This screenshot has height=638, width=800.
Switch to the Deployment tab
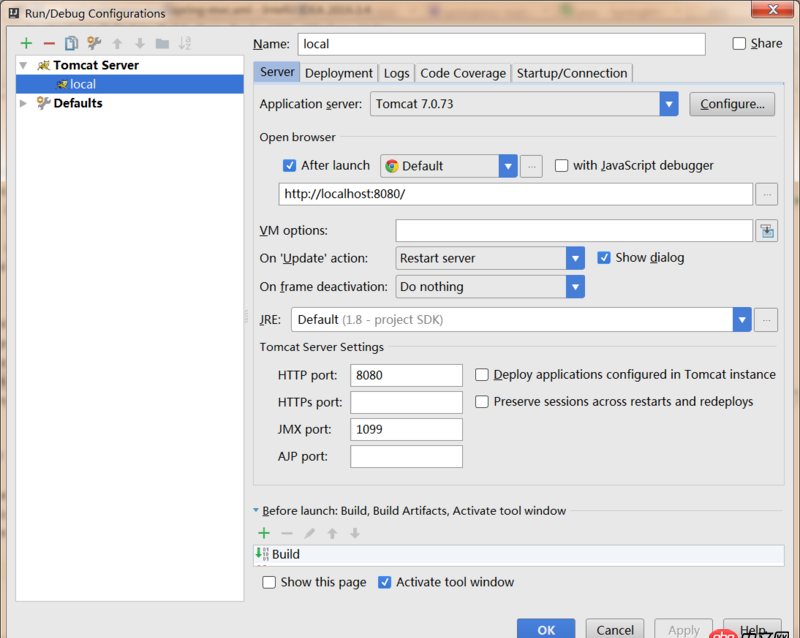339,72
